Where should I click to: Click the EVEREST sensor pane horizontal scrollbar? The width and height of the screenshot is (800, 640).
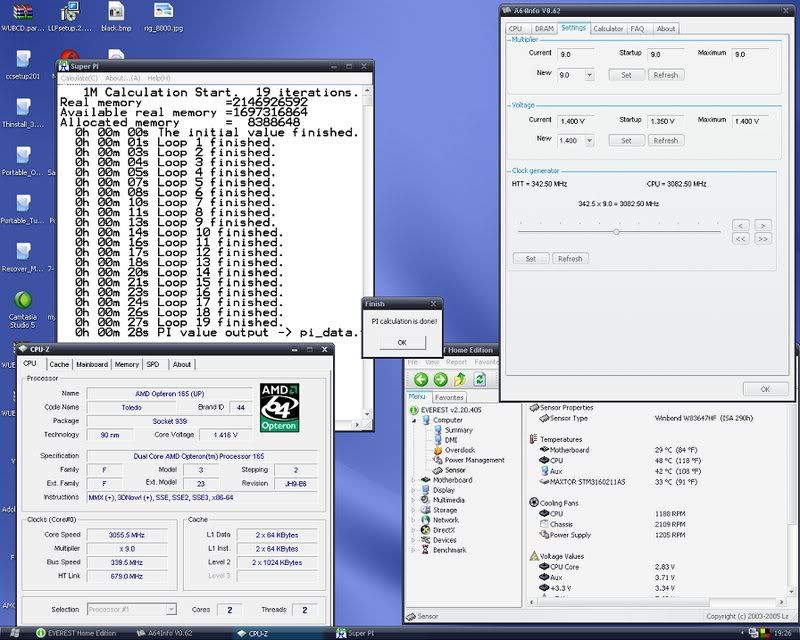pyautogui.click(x=657, y=602)
